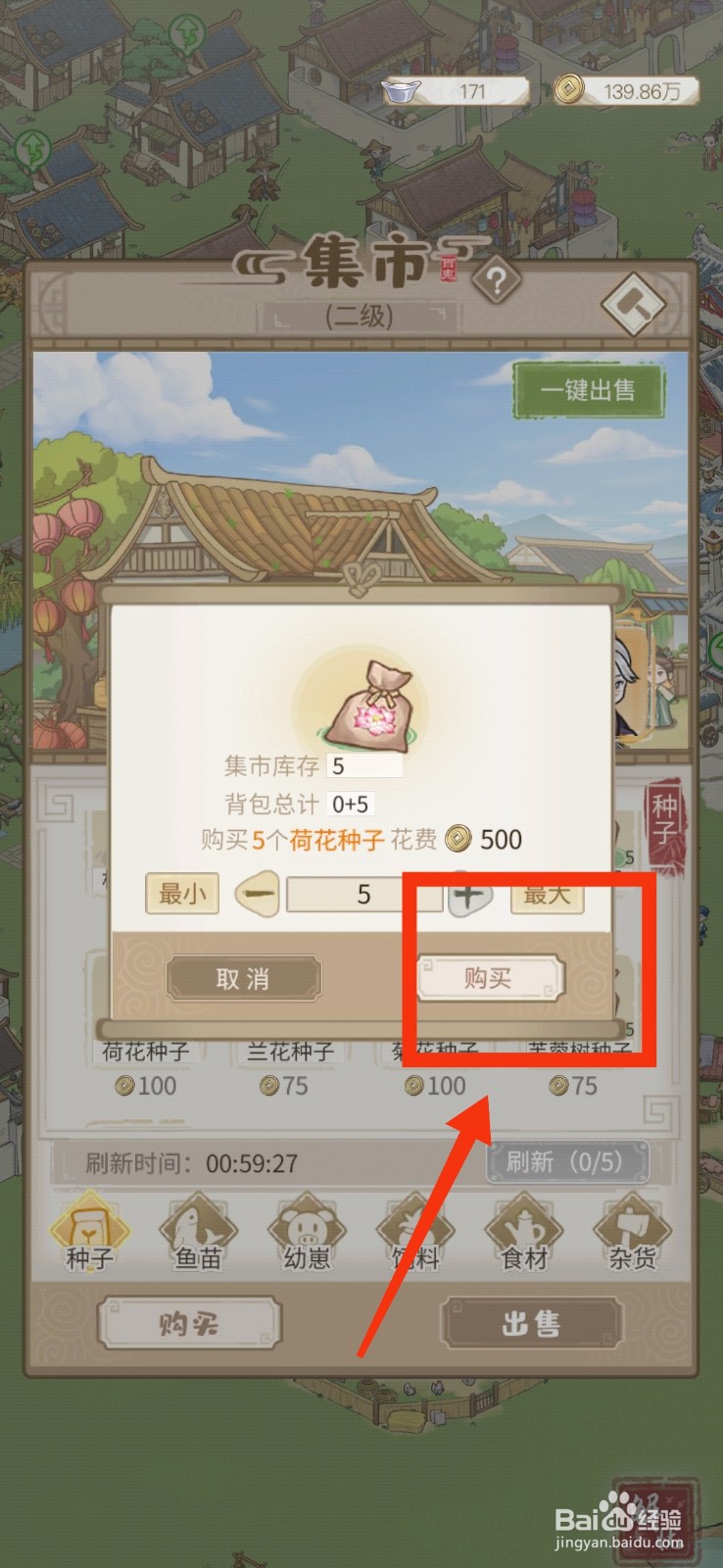This screenshot has width=723, height=1568.
Task: Confirm purchase with the 购买 dialog button
Action: pyautogui.click(x=490, y=978)
